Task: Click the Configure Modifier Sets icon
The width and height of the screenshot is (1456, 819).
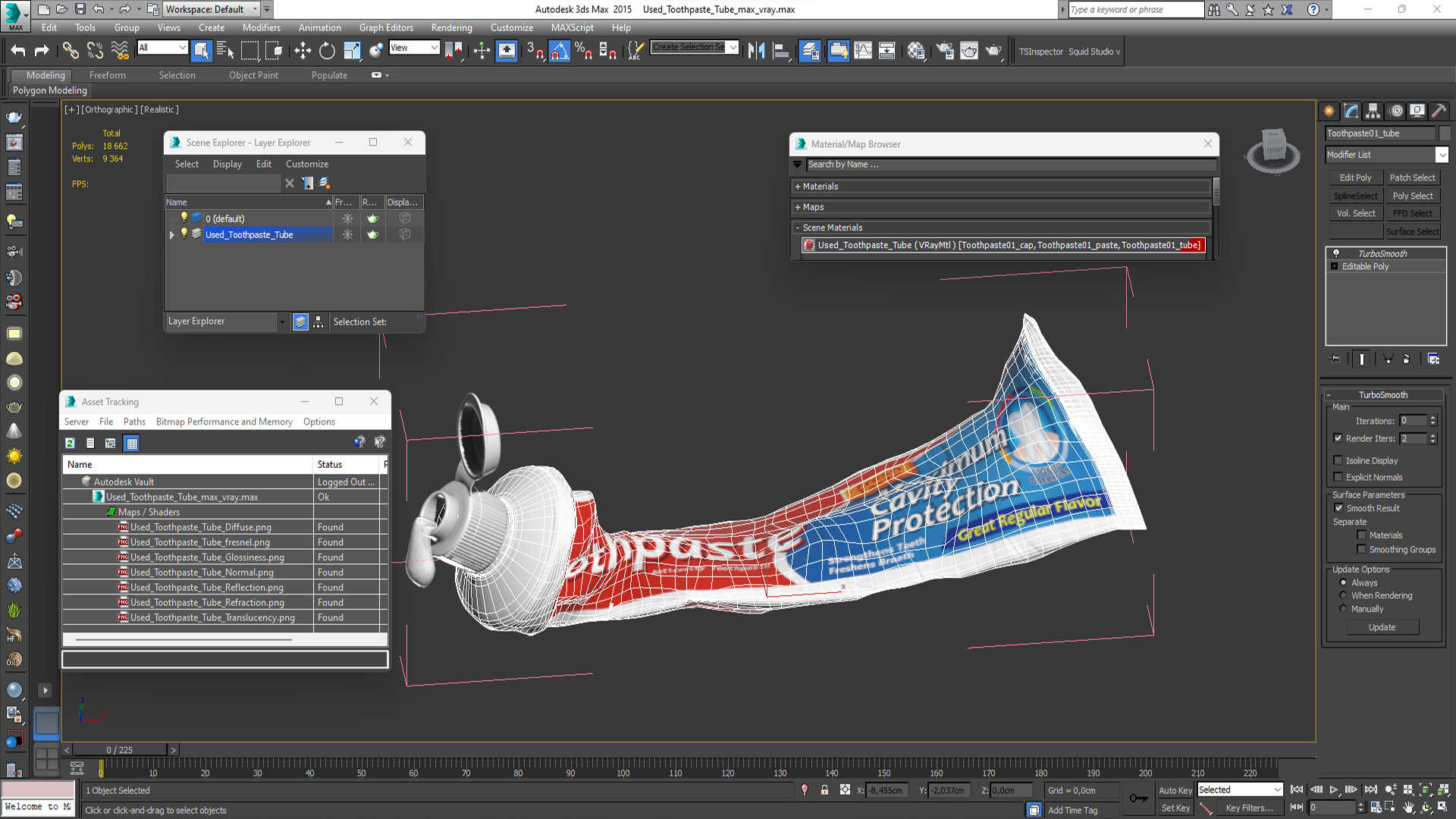Action: 1433,359
